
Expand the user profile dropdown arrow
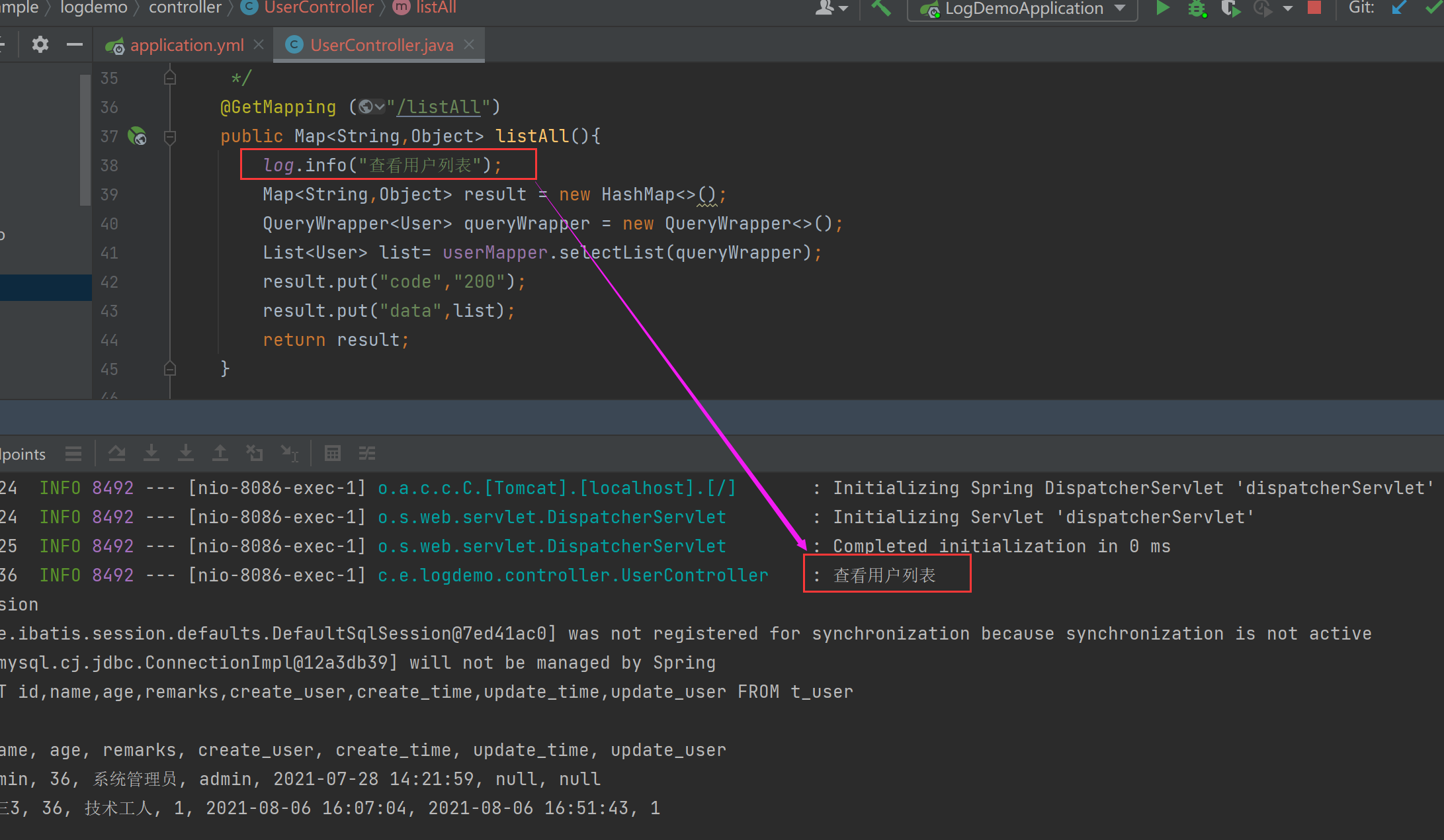[843, 9]
